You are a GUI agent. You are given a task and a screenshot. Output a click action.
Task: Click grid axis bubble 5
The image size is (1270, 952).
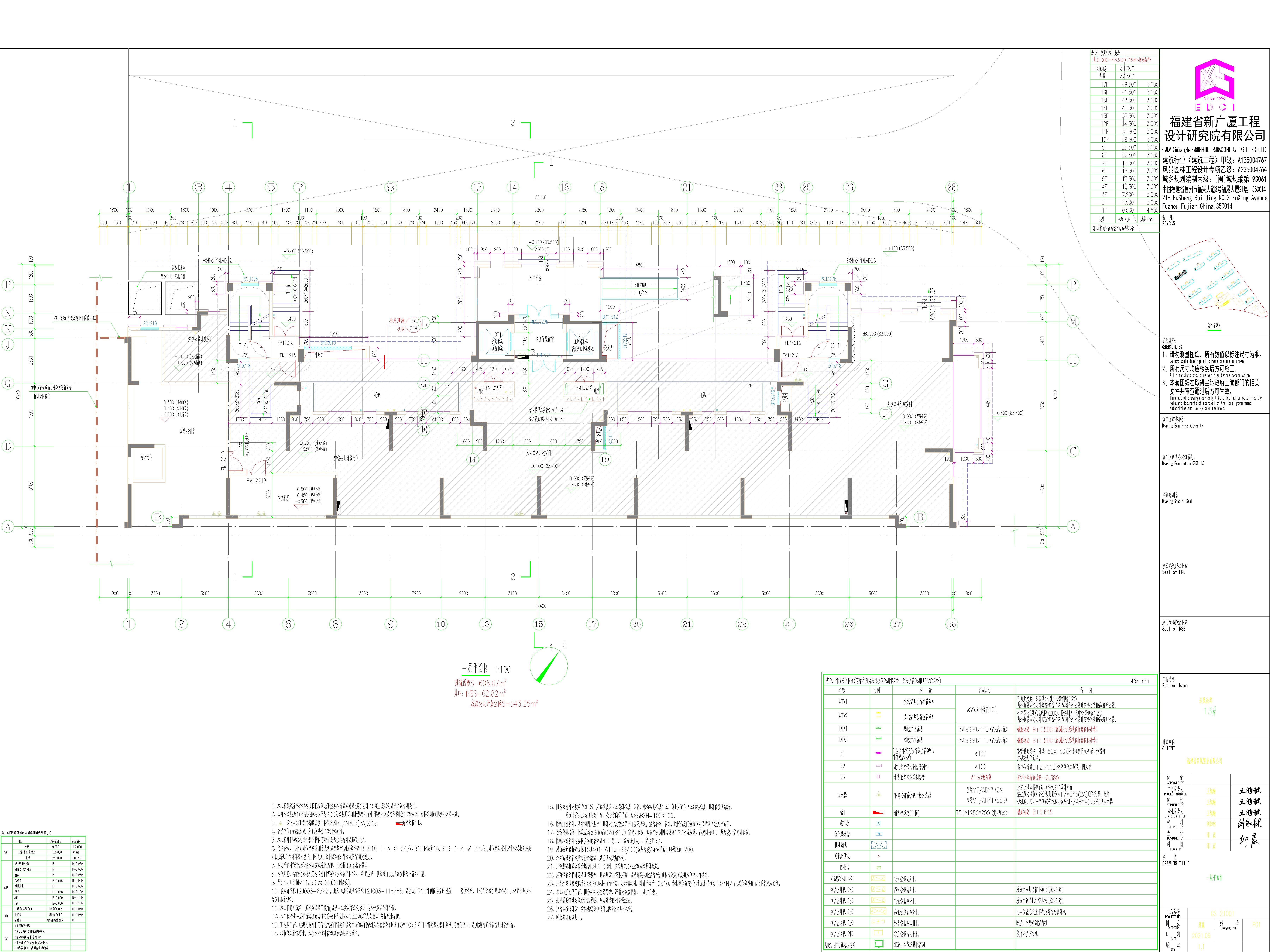[271, 187]
